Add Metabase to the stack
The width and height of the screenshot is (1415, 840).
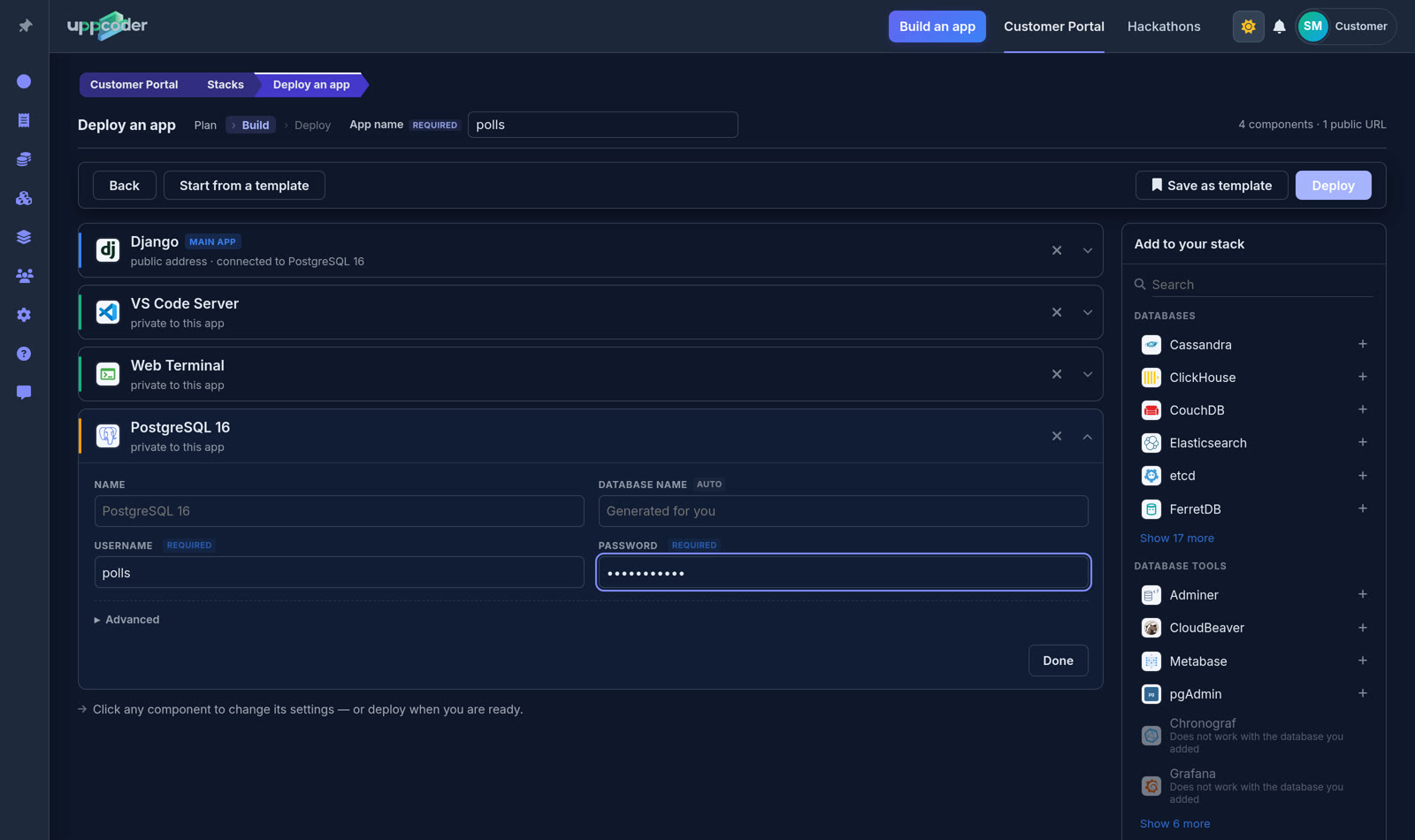[x=1362, y=661]
